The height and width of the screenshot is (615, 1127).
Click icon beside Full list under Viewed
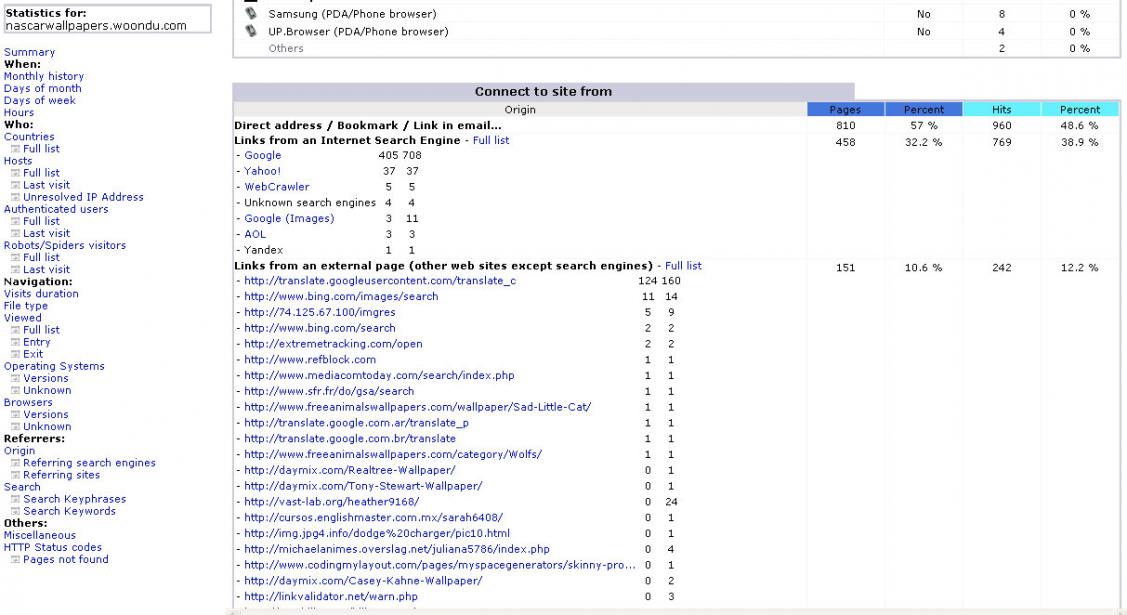(15, 330)
